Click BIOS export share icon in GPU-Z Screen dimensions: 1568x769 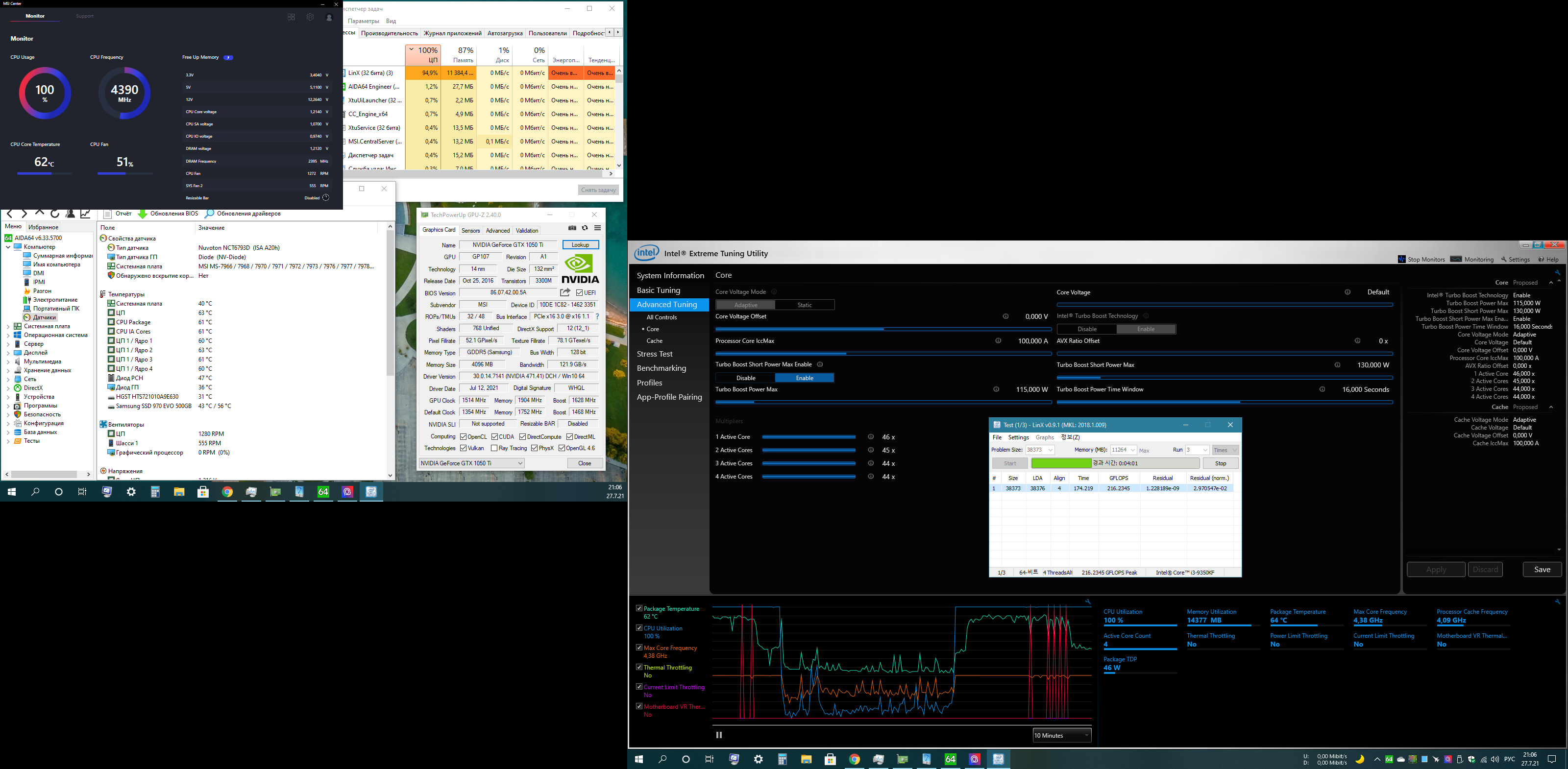coord(565,292)
